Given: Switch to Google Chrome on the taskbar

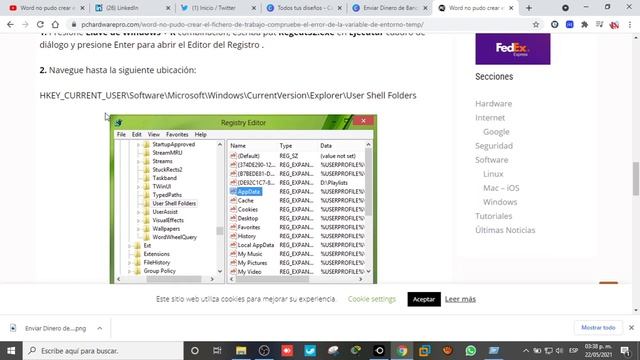Looking at the screenshot, I should pyautogui.click(x=402, y=351).
